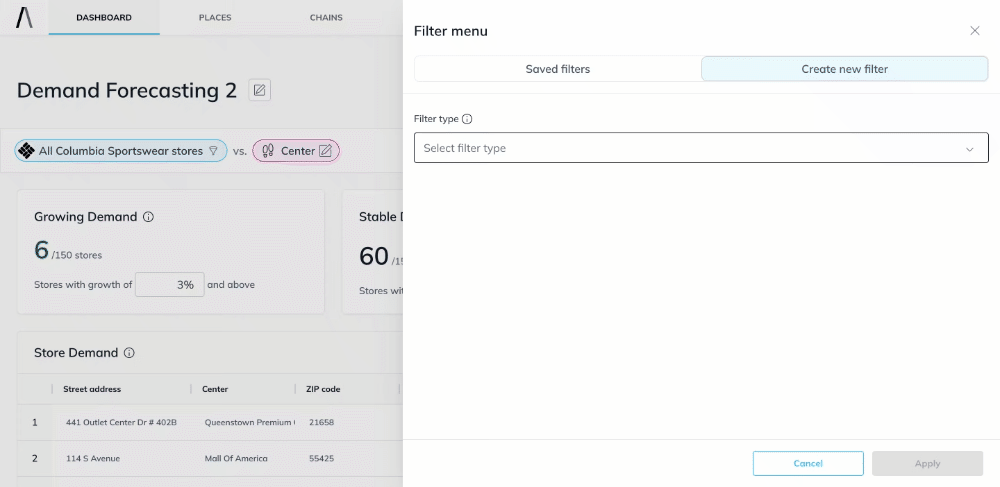Click the All Columbia Sportswear stores chip
1000x487 pixels.
pos(121,151)
